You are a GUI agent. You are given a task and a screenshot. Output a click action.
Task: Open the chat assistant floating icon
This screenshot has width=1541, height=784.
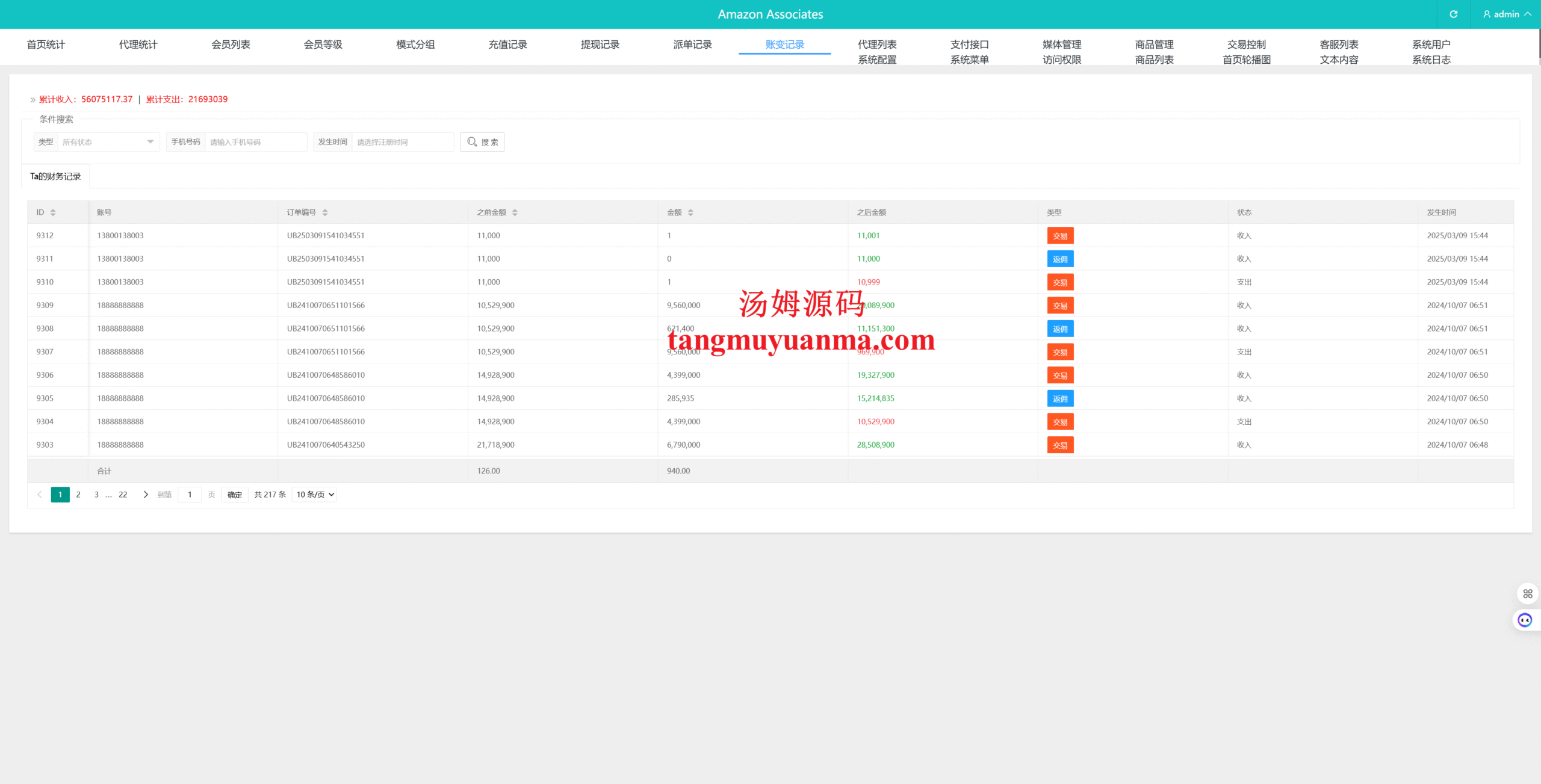click(x=1525, y=620)
